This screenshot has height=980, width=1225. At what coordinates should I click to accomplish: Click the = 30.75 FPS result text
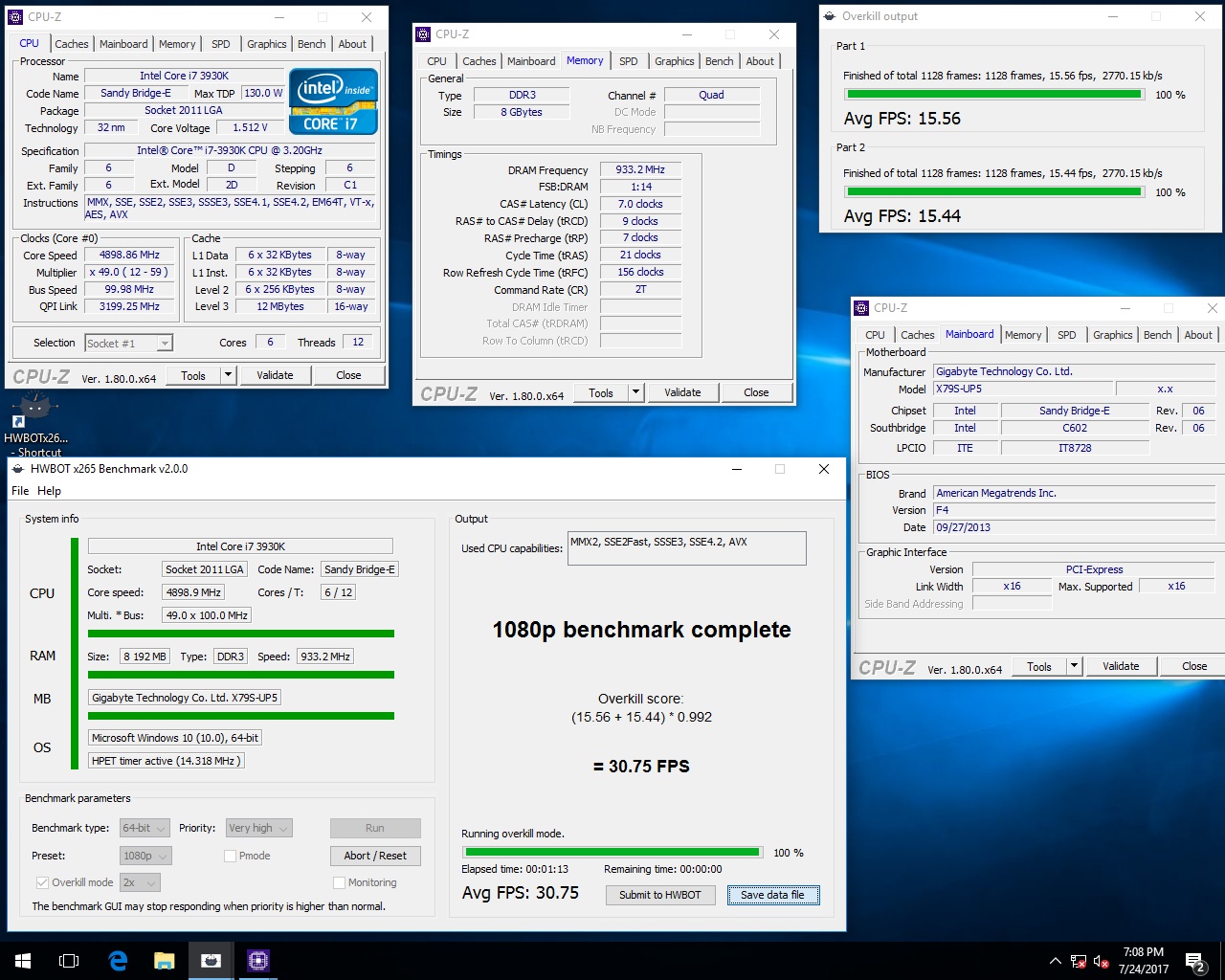(641, 766)
